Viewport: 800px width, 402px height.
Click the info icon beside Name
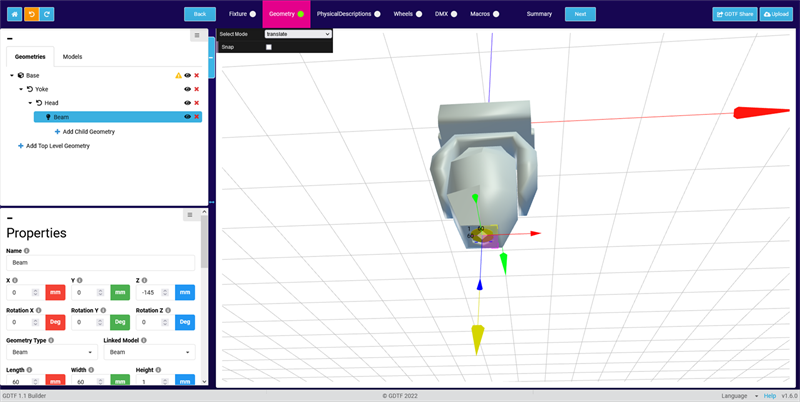[x=26, y=251]
